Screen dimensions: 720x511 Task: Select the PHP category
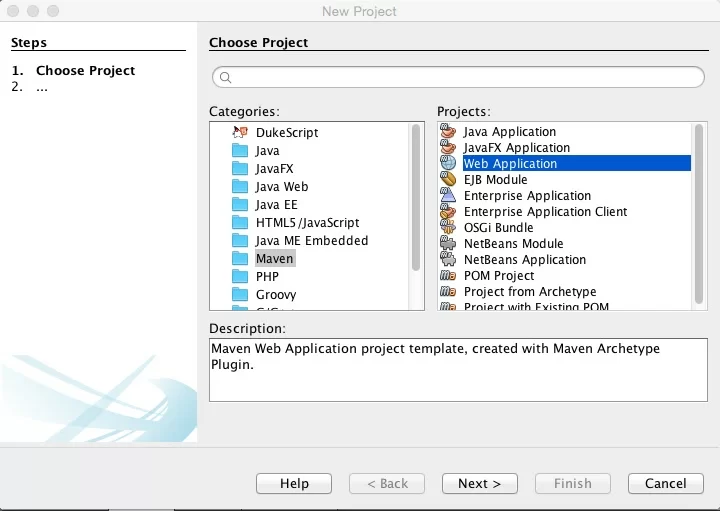(267, 276)
